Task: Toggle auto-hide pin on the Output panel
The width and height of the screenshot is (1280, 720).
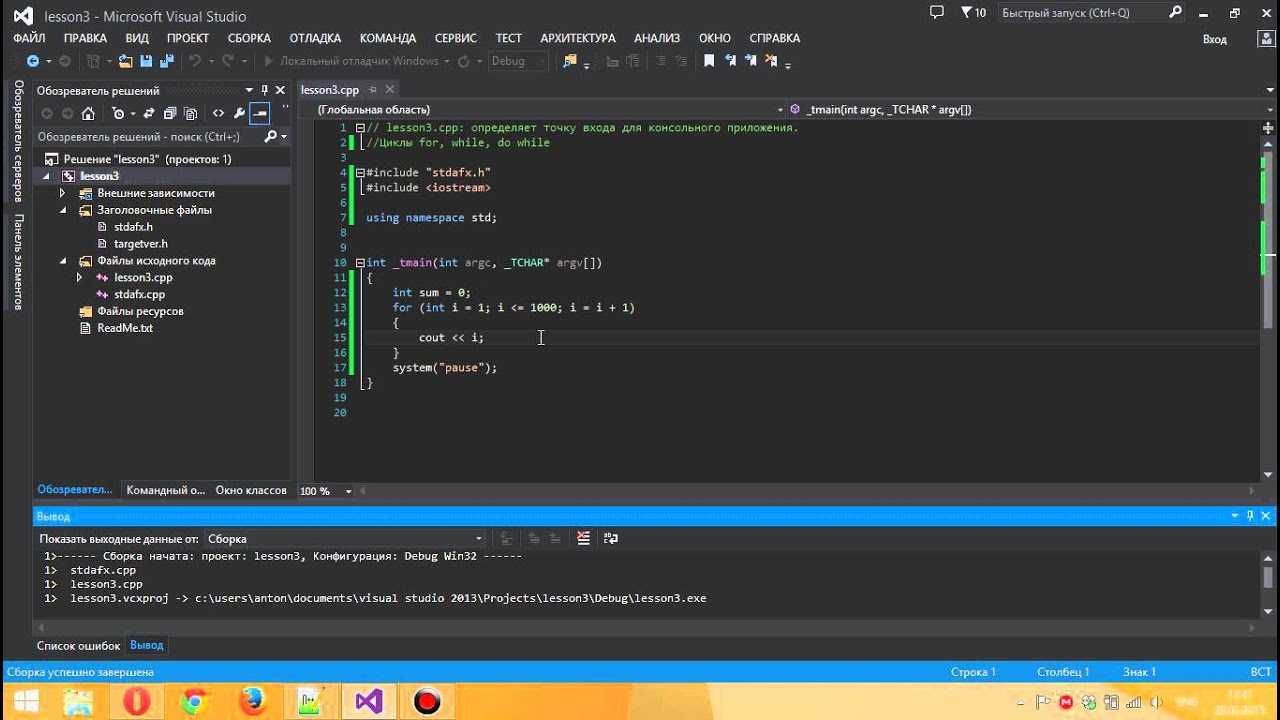Action: point(1250,516)
